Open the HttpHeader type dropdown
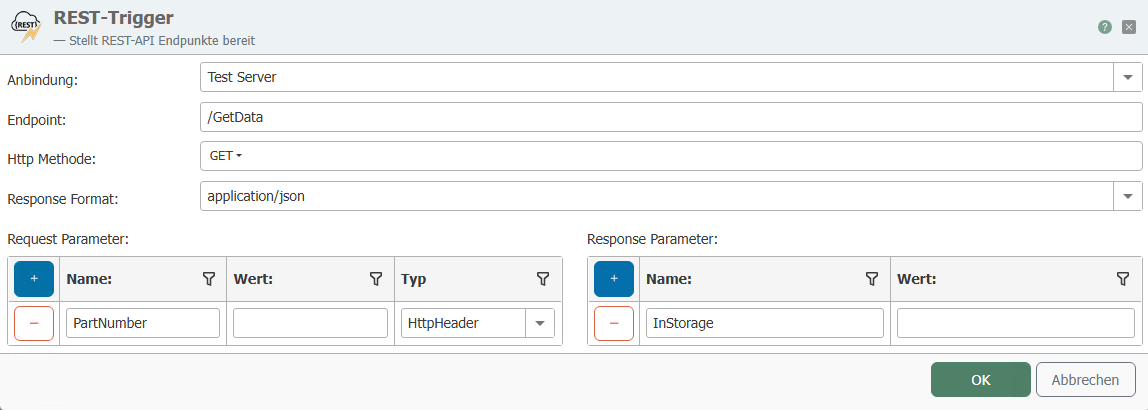The height and width of the screenshot is (410, 1148). [x=540, y=323]
